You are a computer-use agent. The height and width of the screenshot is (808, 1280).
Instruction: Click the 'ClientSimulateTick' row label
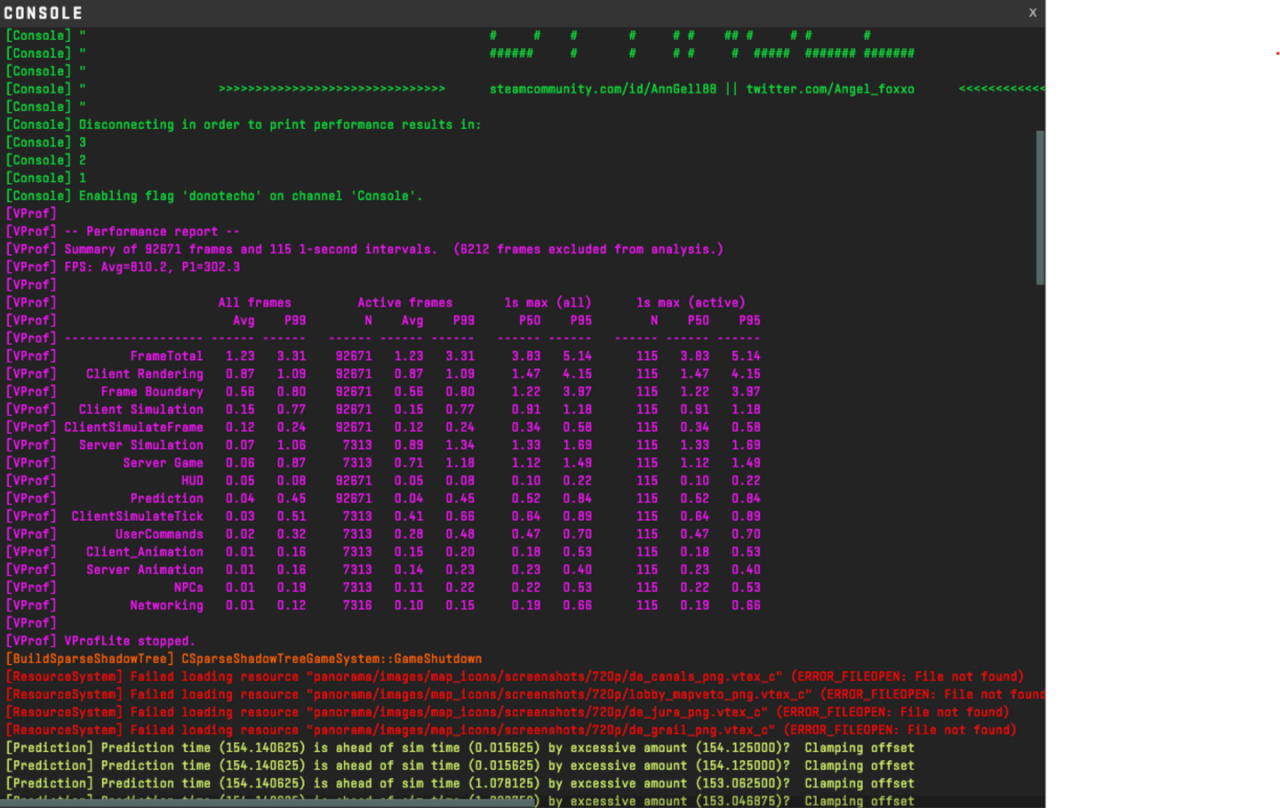(x=137, y=516)
